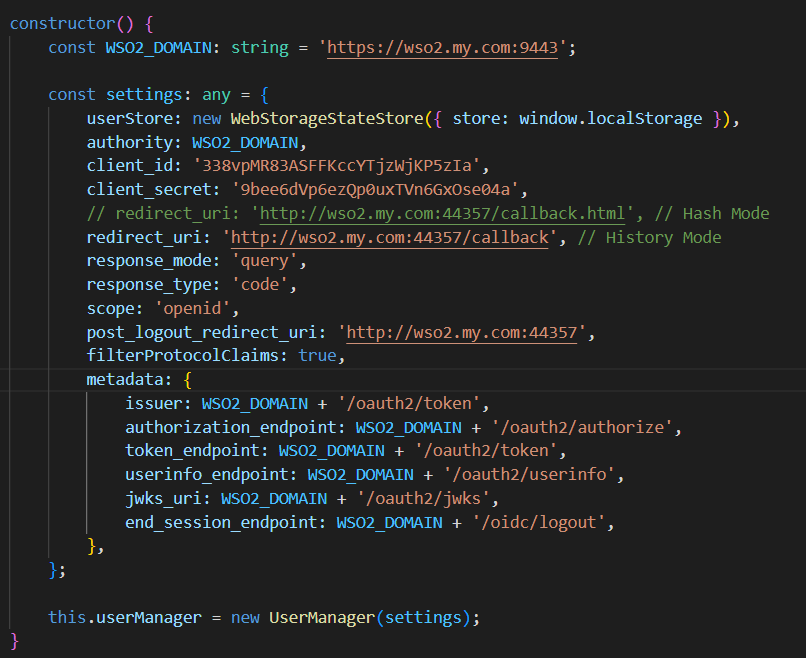Click the post_logout_redirect_uri URL
806x658 pixels.
(x=462, y=333)
